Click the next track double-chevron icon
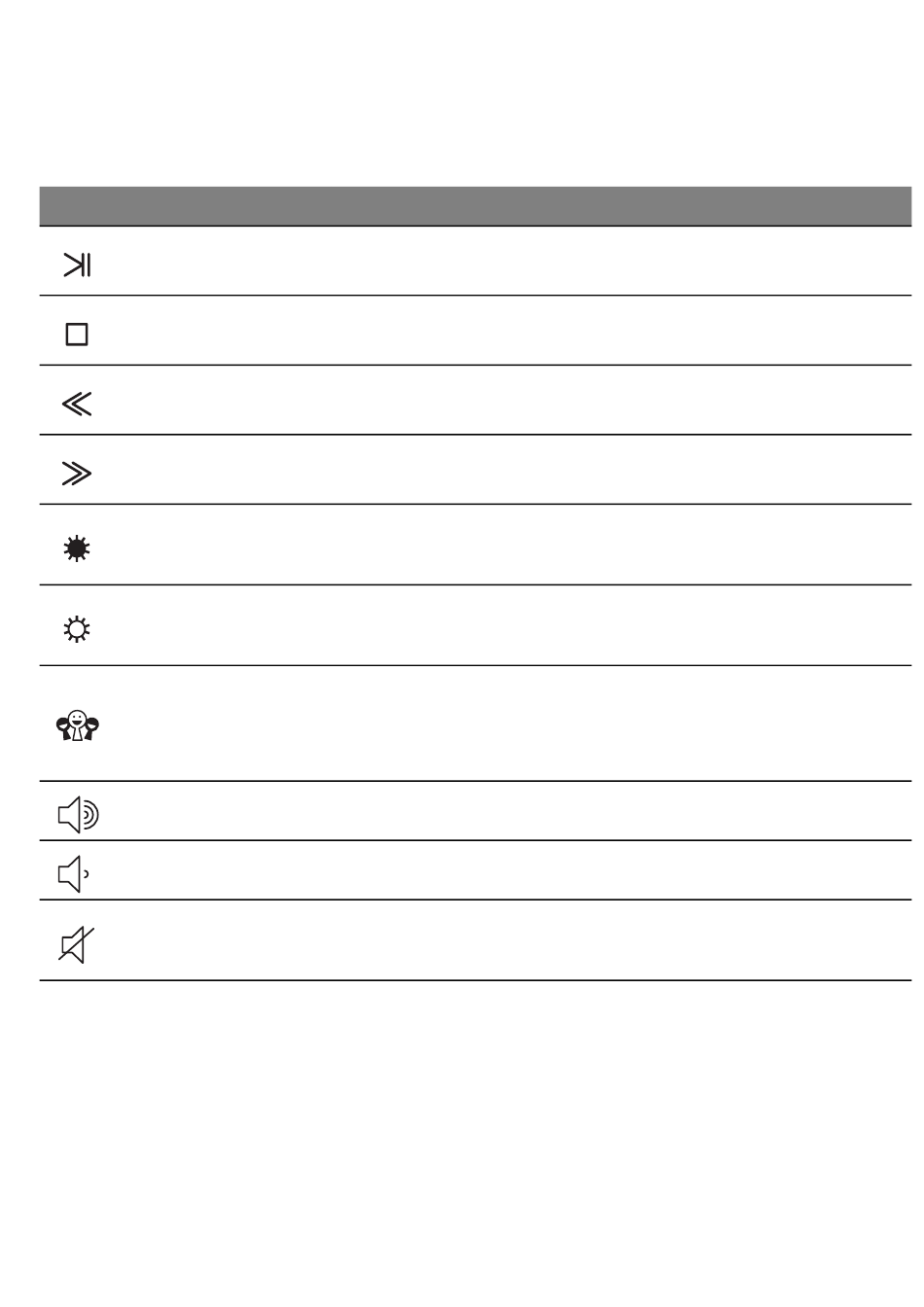 77,474
